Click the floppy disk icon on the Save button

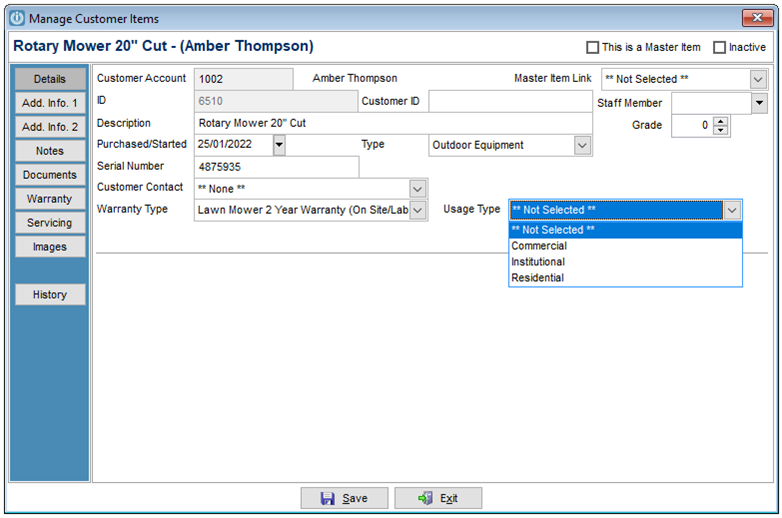point(328,498)
